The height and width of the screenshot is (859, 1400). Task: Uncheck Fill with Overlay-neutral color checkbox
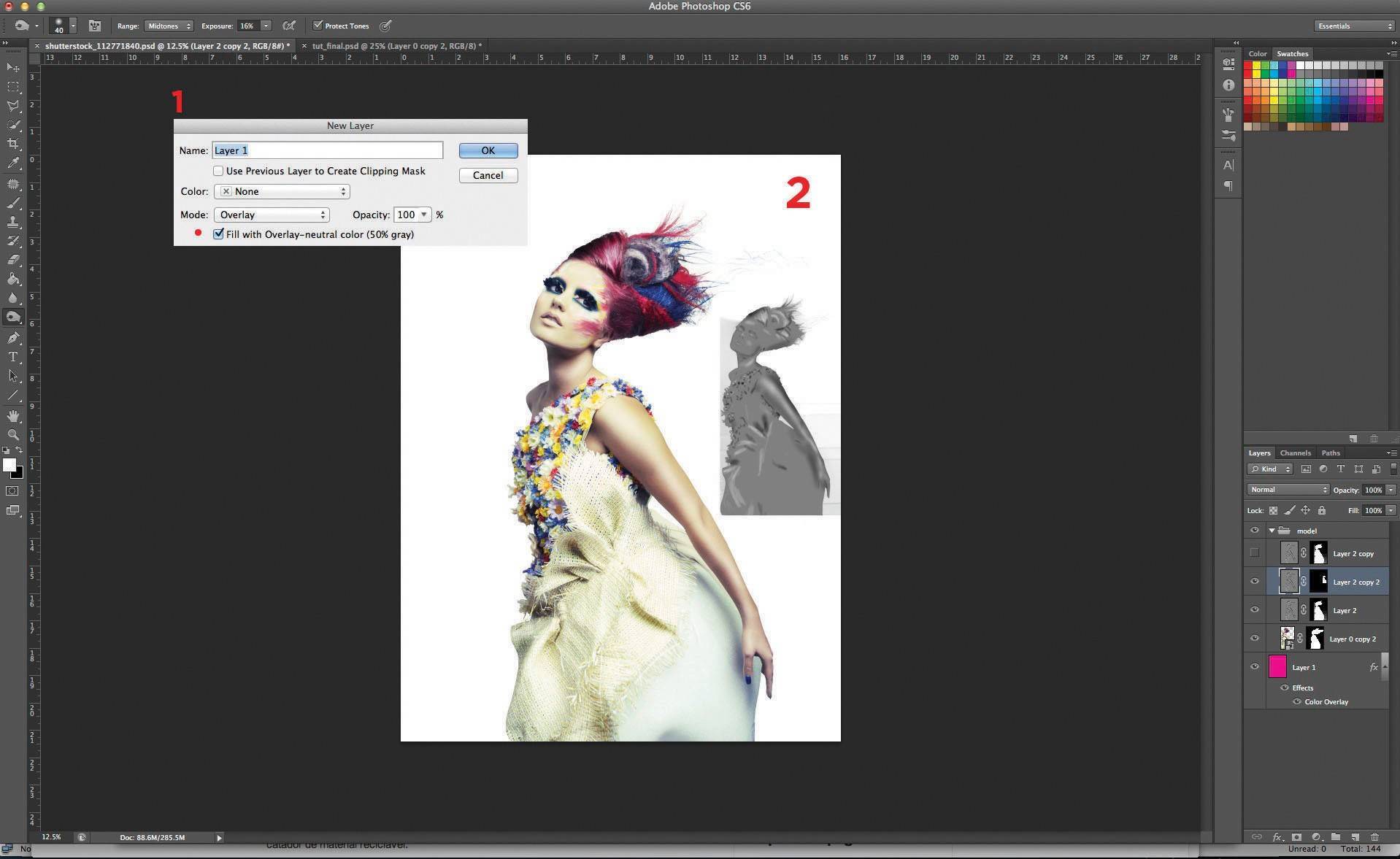[218, 234]
